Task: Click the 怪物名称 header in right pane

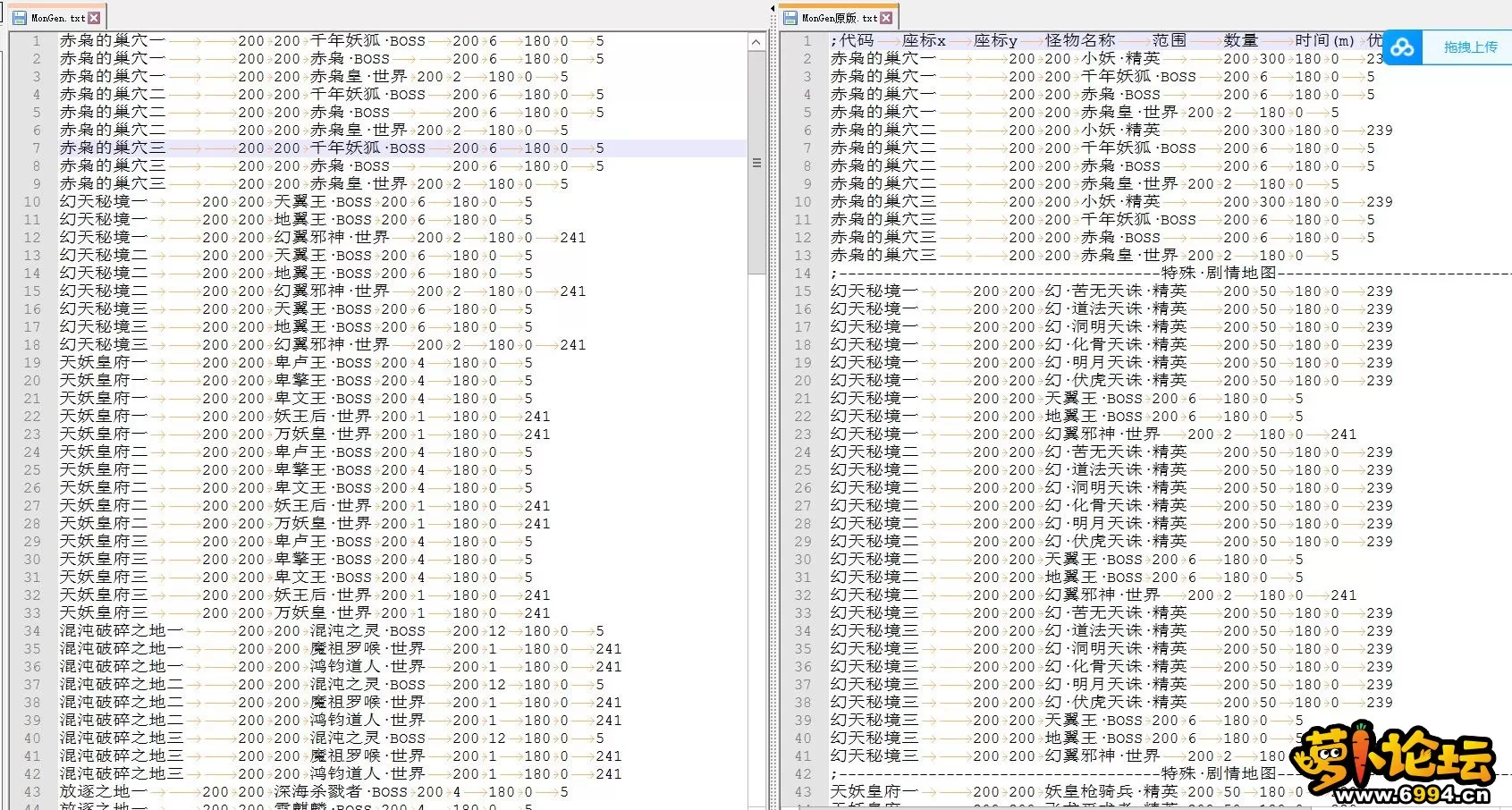Action: [1080, 41]
